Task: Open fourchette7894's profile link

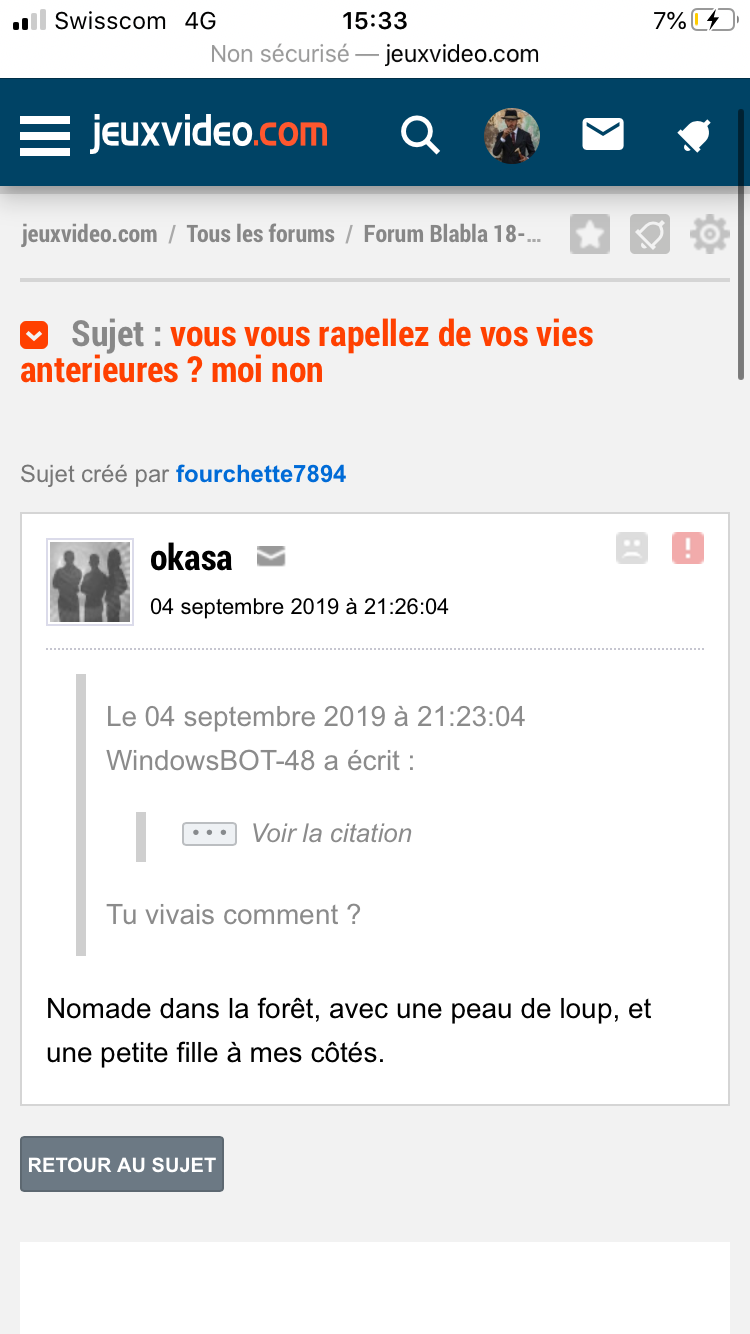Action: click(261, 474)
